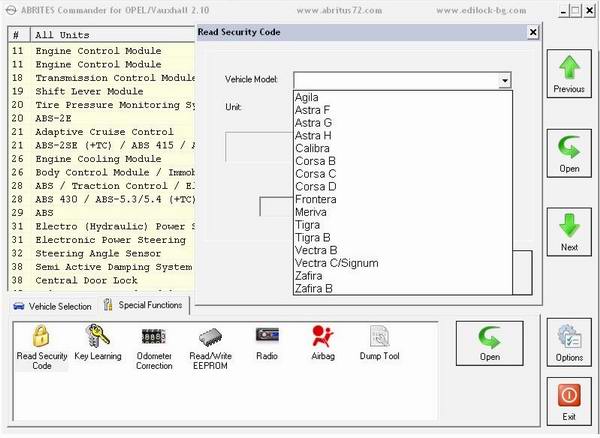Pick Tigra B in the model list

click(403, 238)
